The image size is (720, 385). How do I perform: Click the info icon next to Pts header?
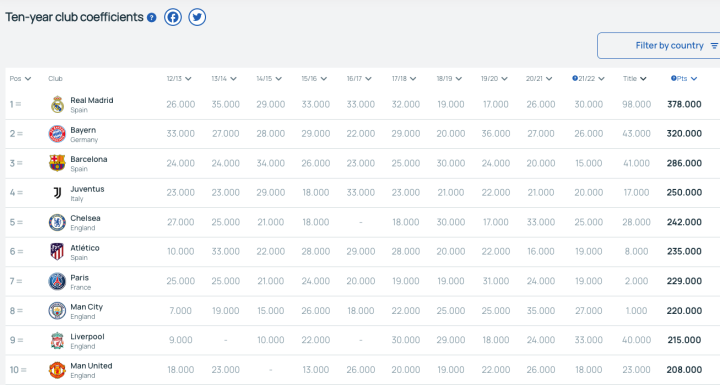pyautogui.click(x=674, y=78)
